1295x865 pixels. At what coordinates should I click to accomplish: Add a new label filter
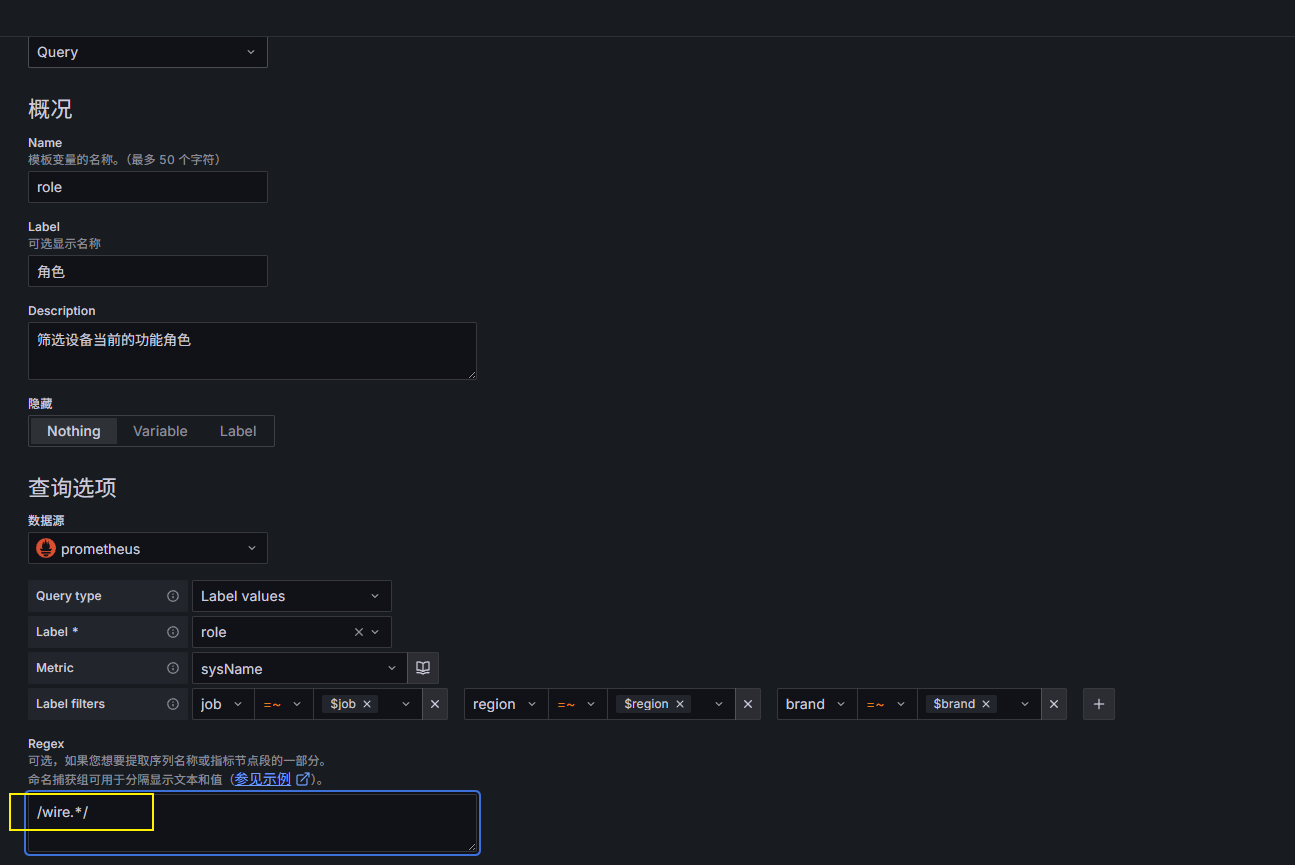(x=1099, y=704)
